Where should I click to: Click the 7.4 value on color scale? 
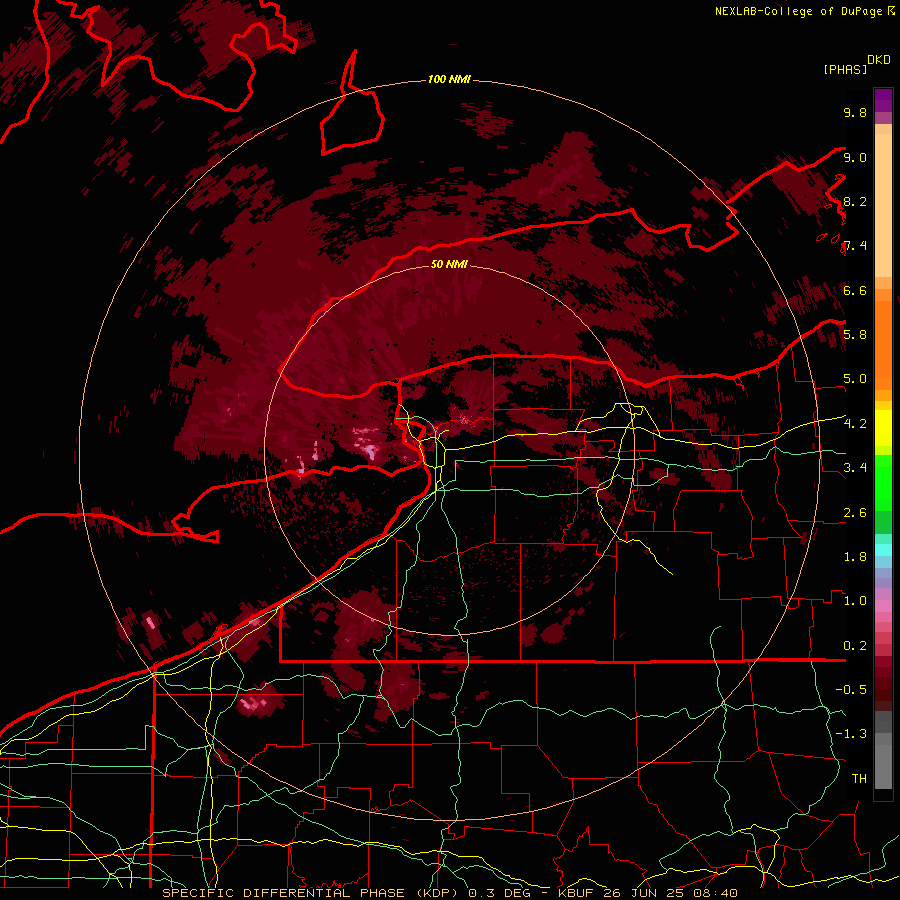[855, 246]
